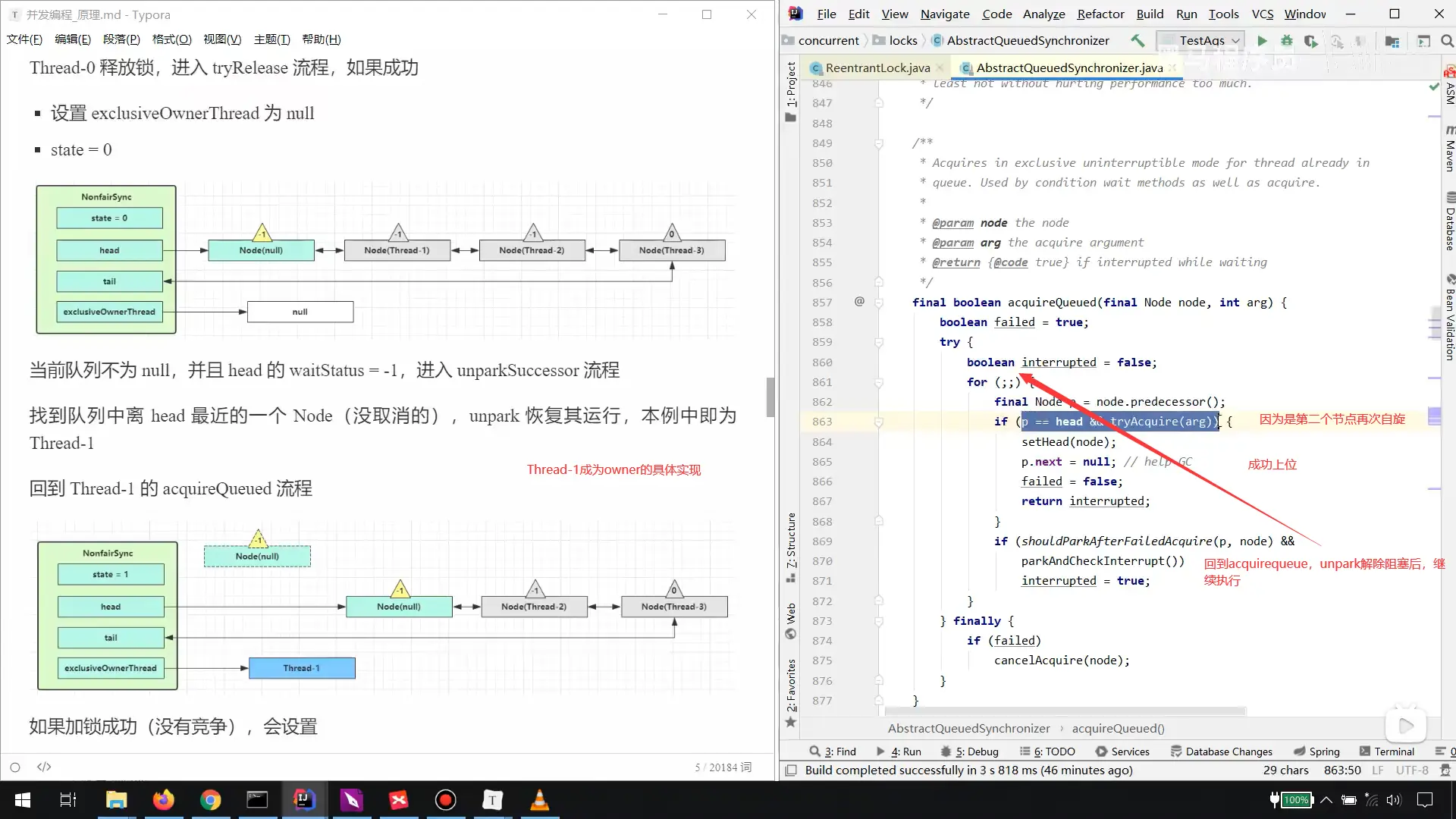Open the TestAqs run configuration dropdown
The image size is (1456, 819).
1202,41
